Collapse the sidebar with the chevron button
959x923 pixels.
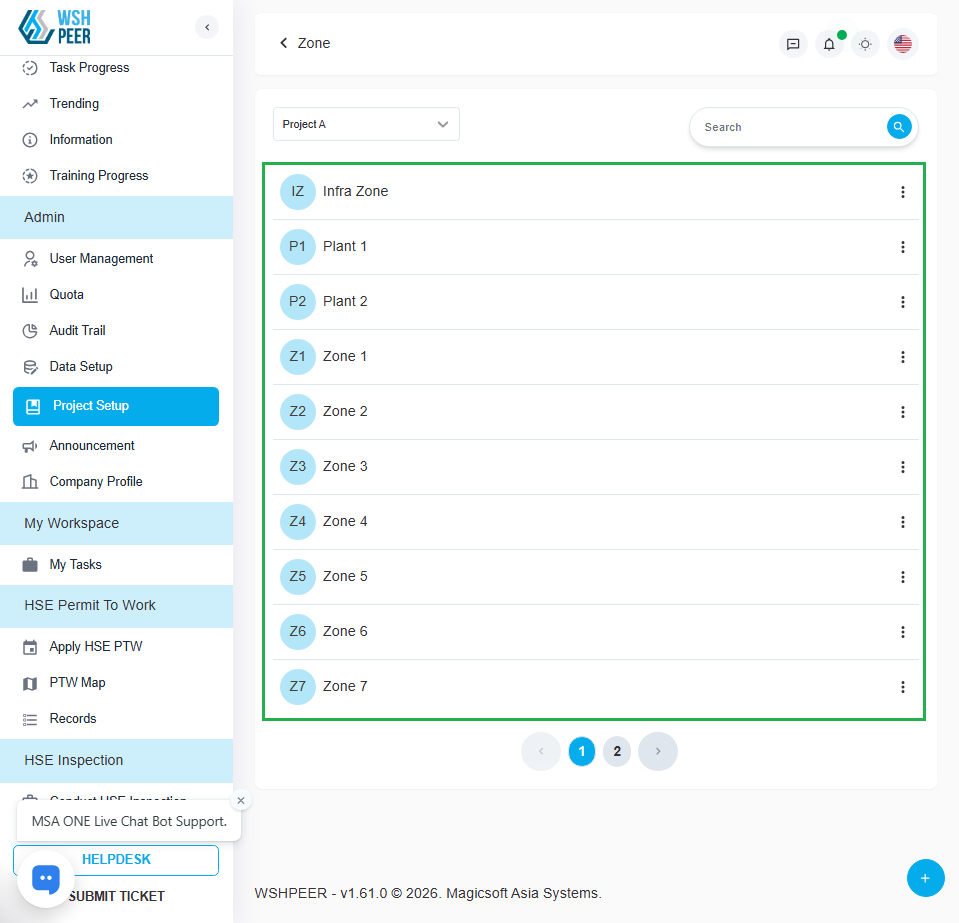(x=207, y=27)
